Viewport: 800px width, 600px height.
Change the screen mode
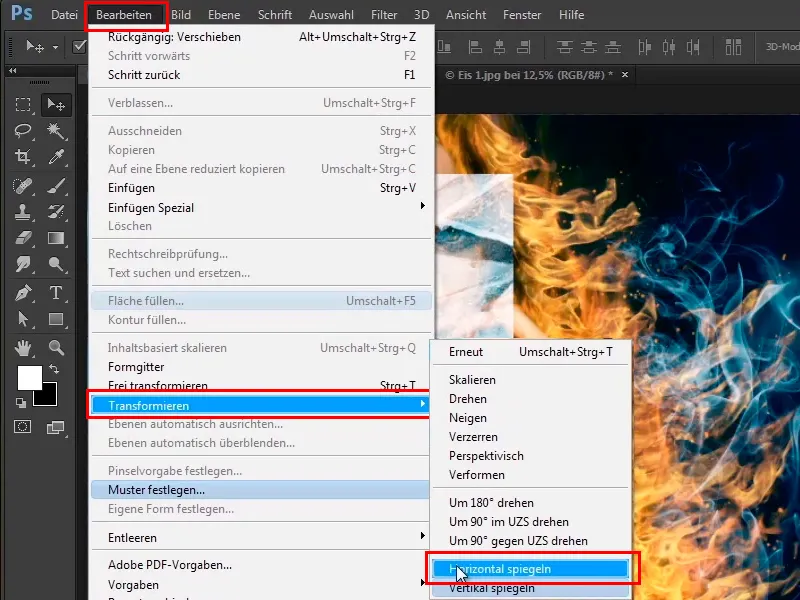point(55,427)
